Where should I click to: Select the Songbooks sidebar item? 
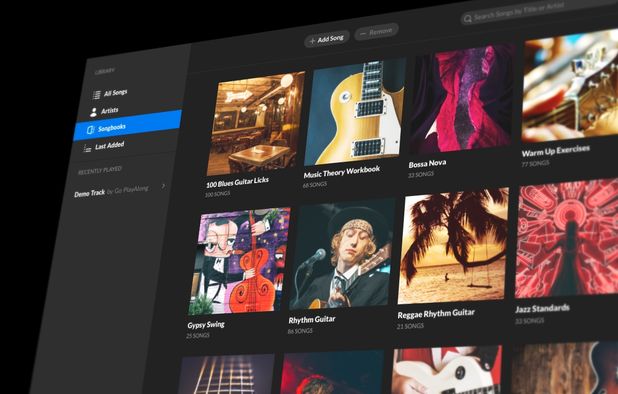click(128, 126)
